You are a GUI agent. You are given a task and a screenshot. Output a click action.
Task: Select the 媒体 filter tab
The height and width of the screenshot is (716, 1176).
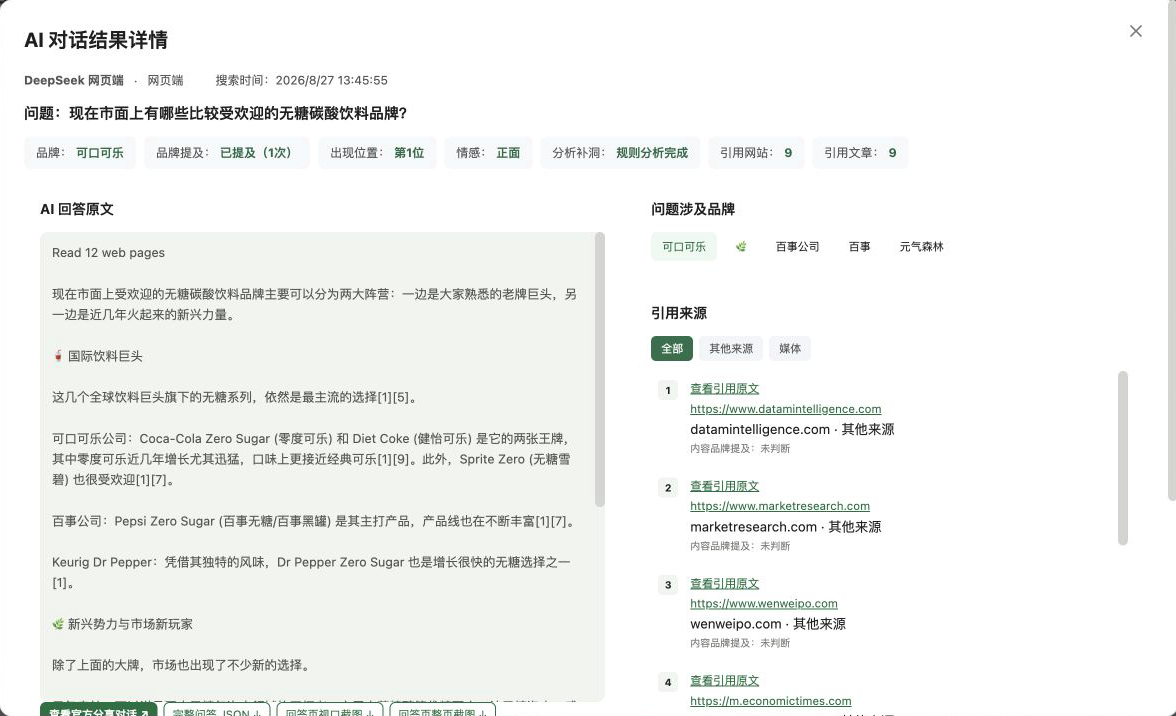tap(789, 349)
